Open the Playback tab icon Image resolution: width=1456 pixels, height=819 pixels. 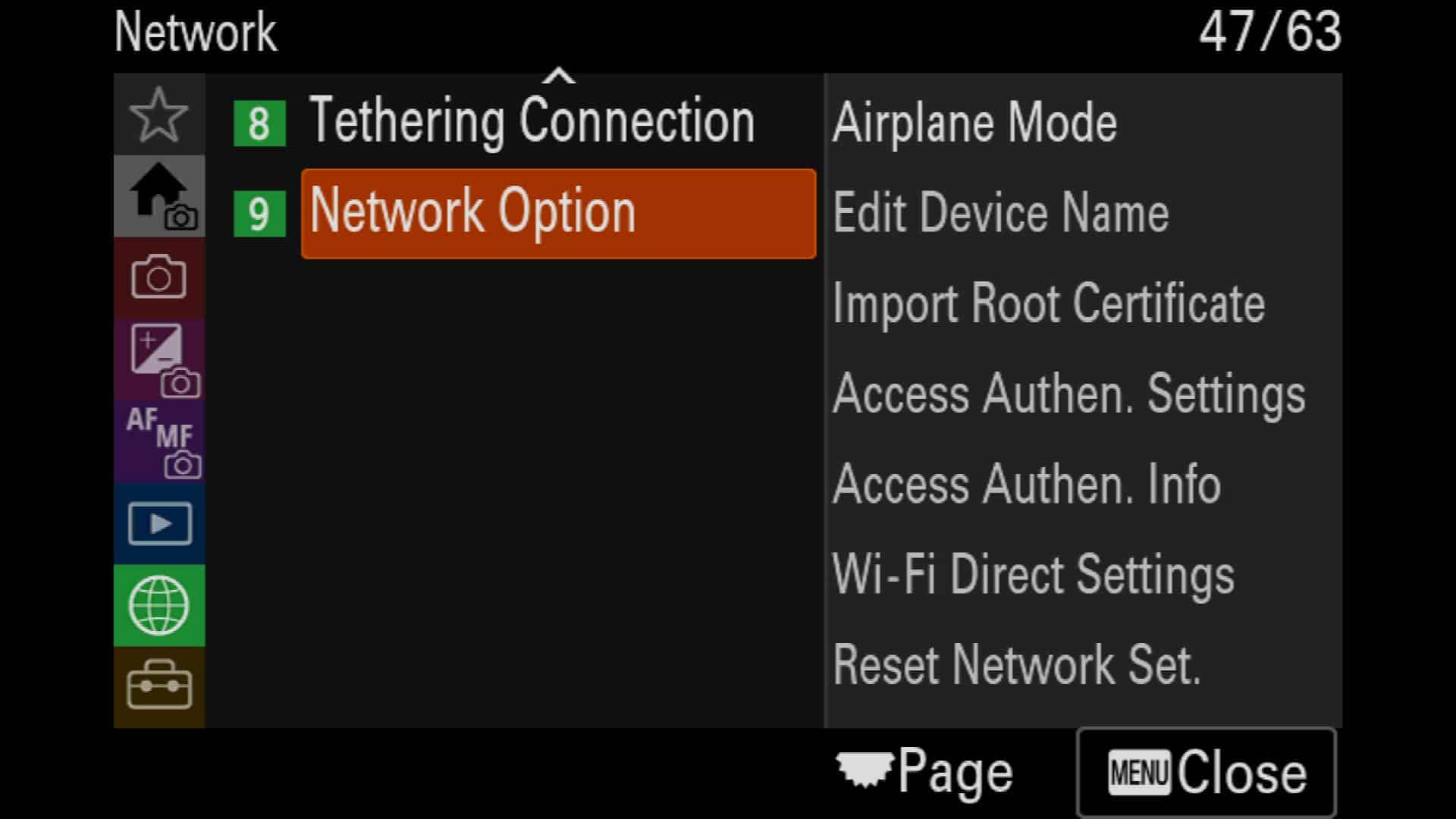[159, 524]
